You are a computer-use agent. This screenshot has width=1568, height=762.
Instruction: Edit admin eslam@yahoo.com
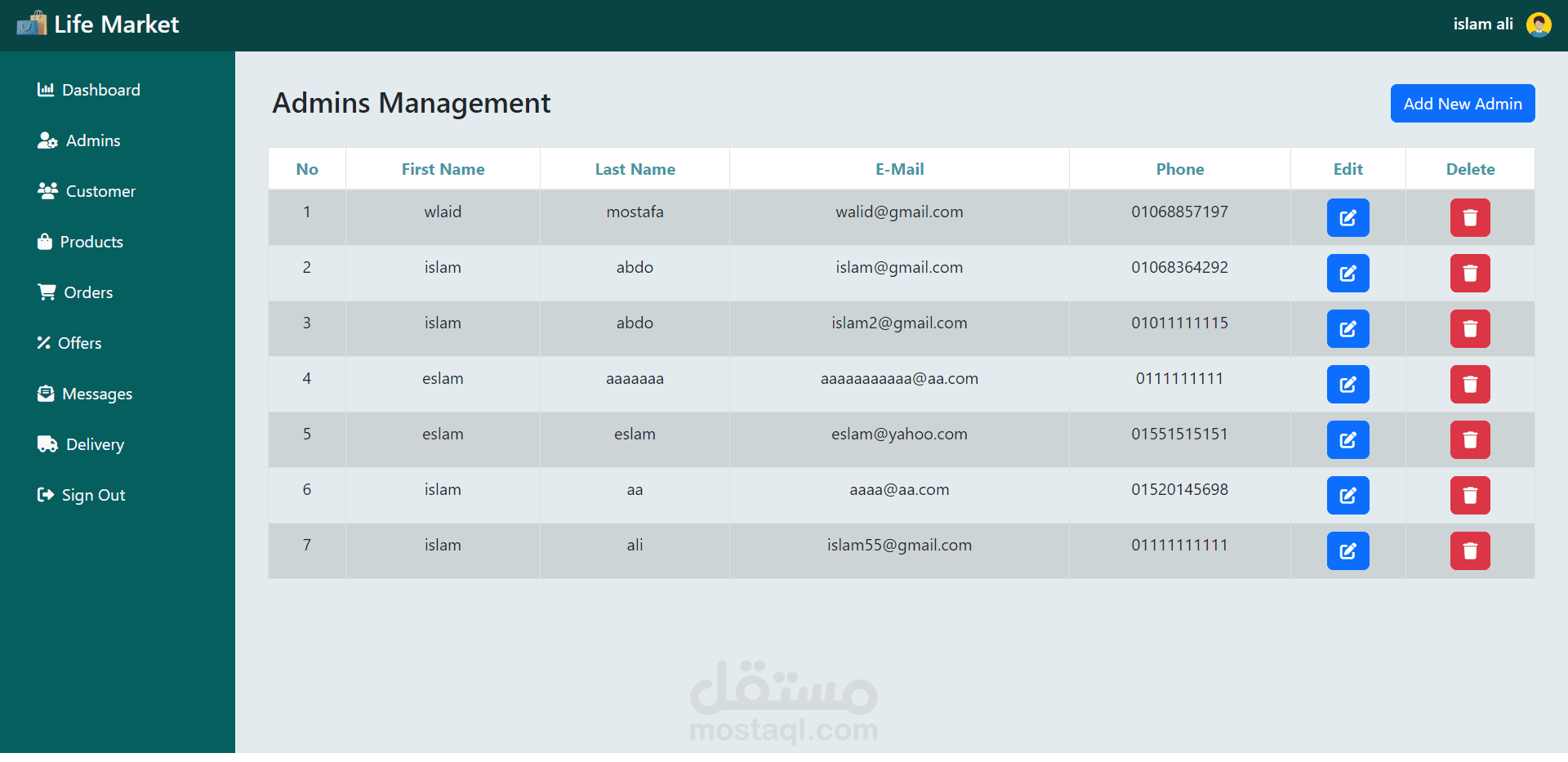[1347, 440]
